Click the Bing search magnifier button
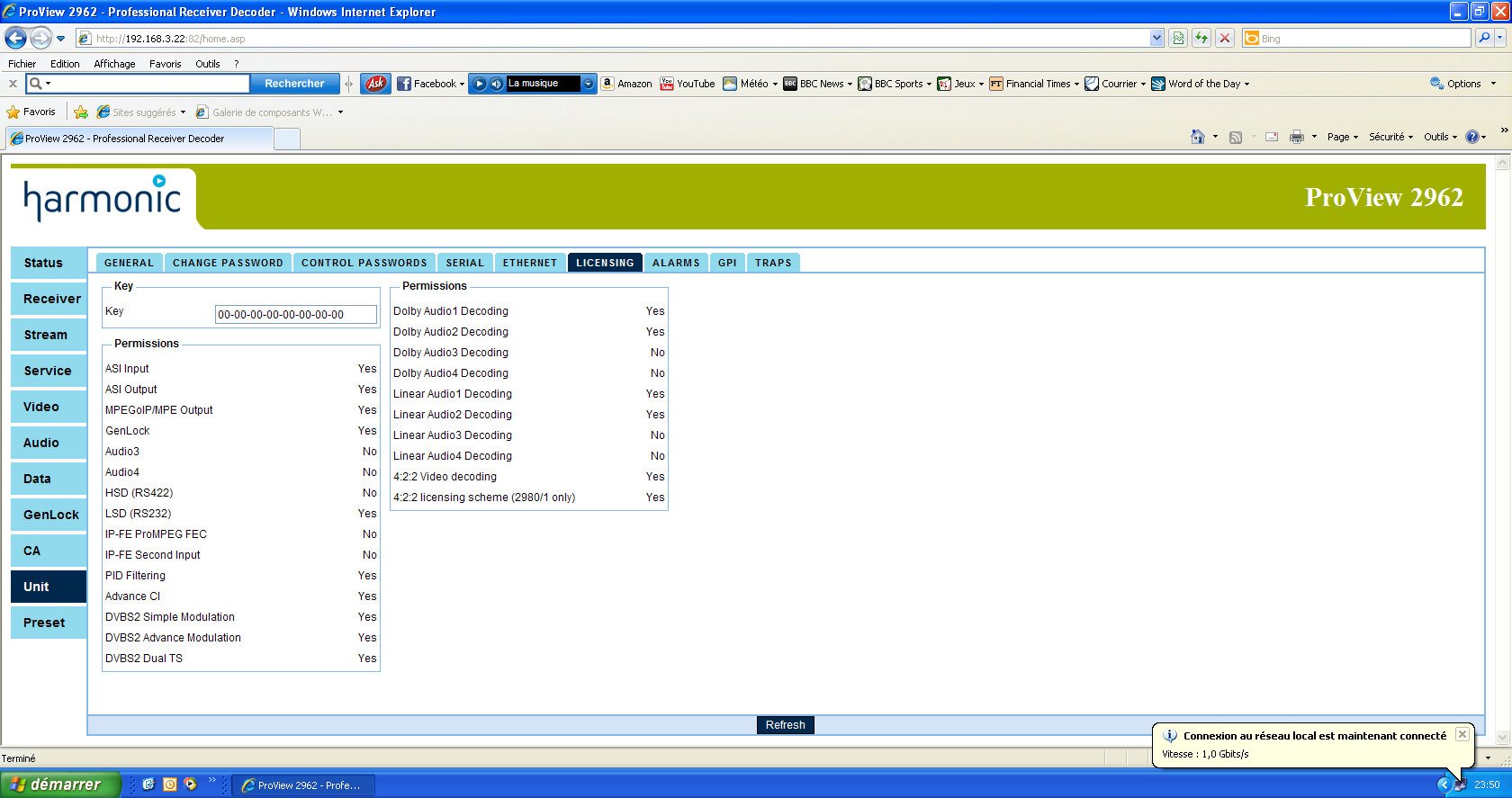1512x798 pixels. click(x=1484, y=38)
